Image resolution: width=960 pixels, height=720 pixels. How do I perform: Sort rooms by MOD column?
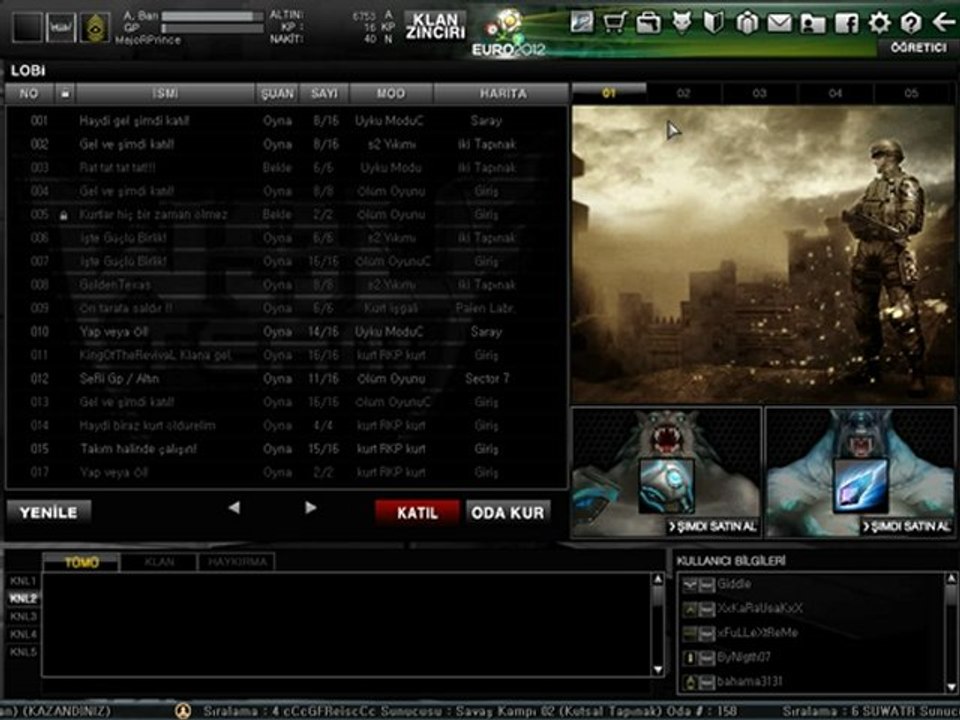tap(391, 94)
